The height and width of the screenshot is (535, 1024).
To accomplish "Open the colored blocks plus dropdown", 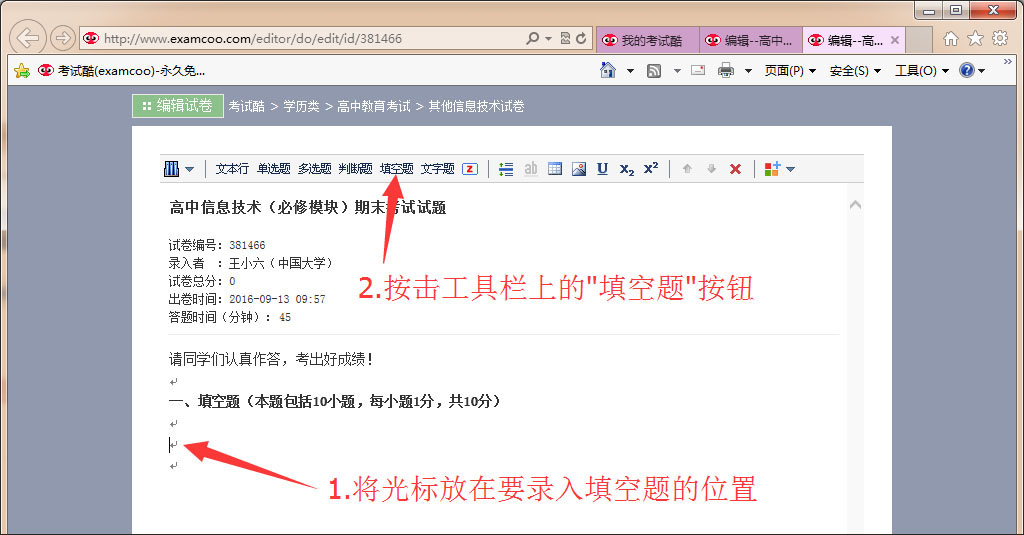I will 779,169.
